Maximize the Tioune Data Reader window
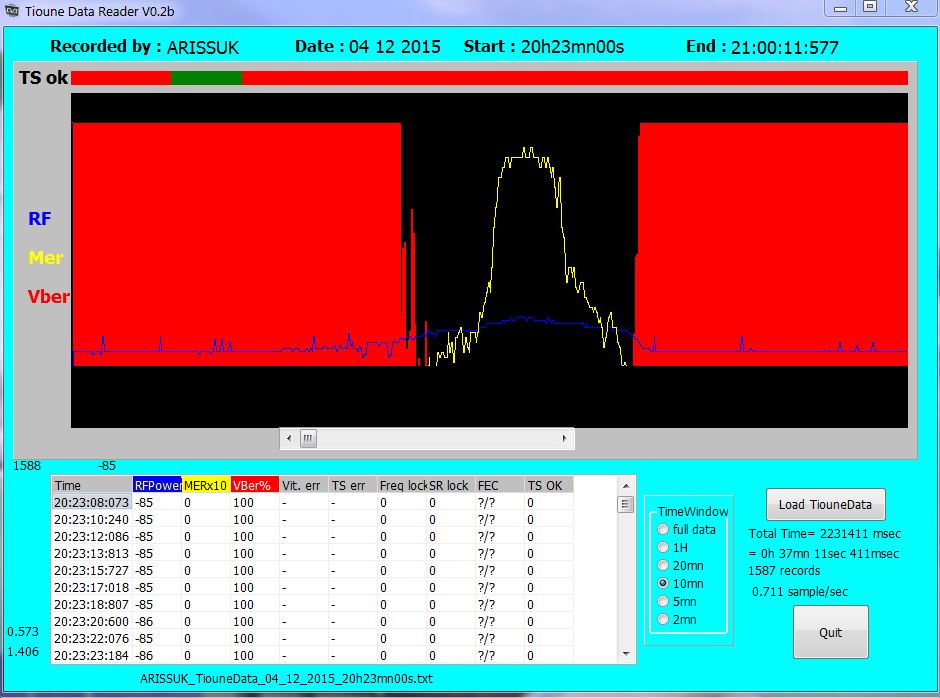Viewport: 940px width, 698px height. pyautogui.click(x=870, y=7)
